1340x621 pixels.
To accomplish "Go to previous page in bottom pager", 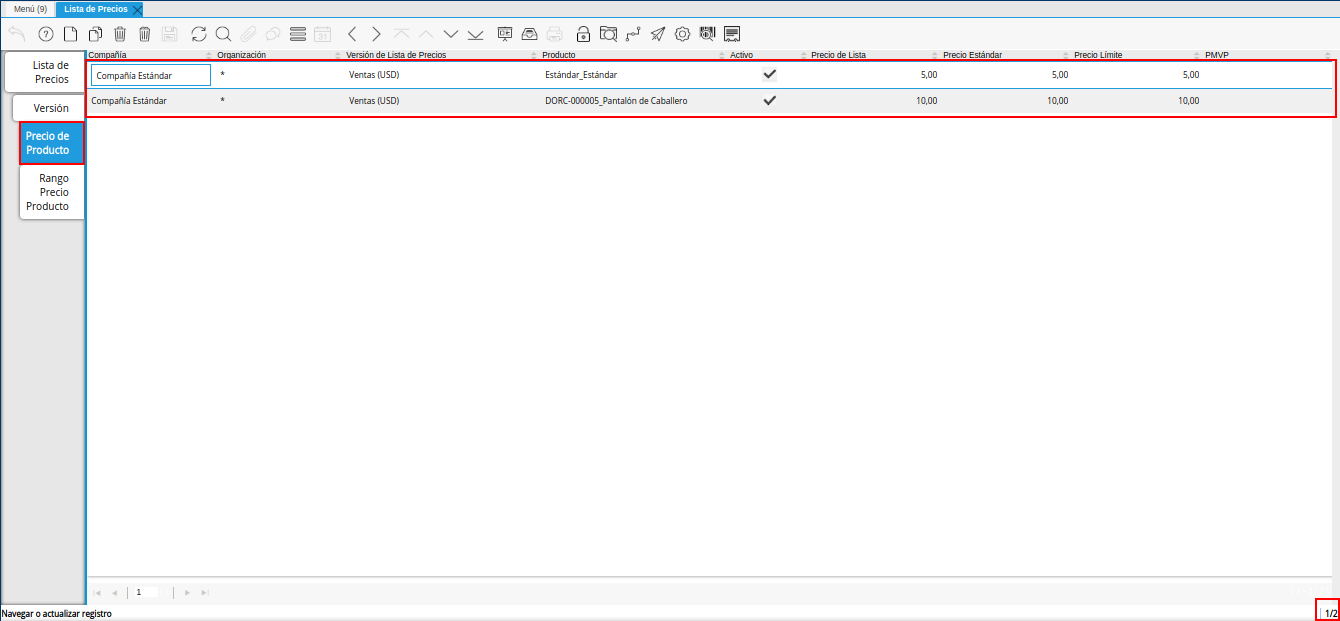I will point(115,593).
